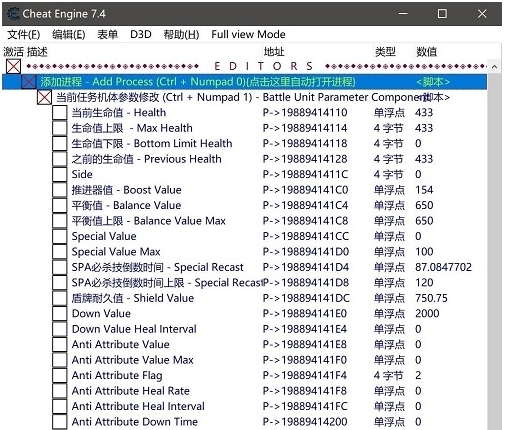Select Anti Attribute Heal Interval description
The width and height of the screenshot is (505, 430).
point(138,406)
